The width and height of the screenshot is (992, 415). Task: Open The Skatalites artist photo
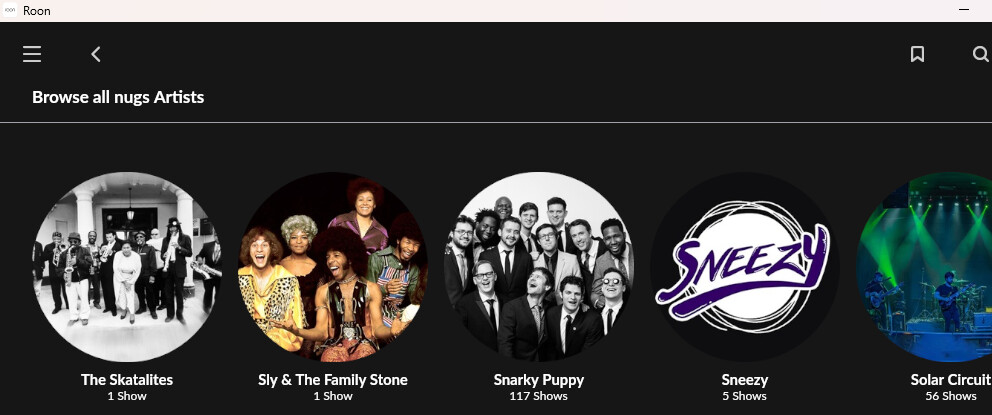127,267
